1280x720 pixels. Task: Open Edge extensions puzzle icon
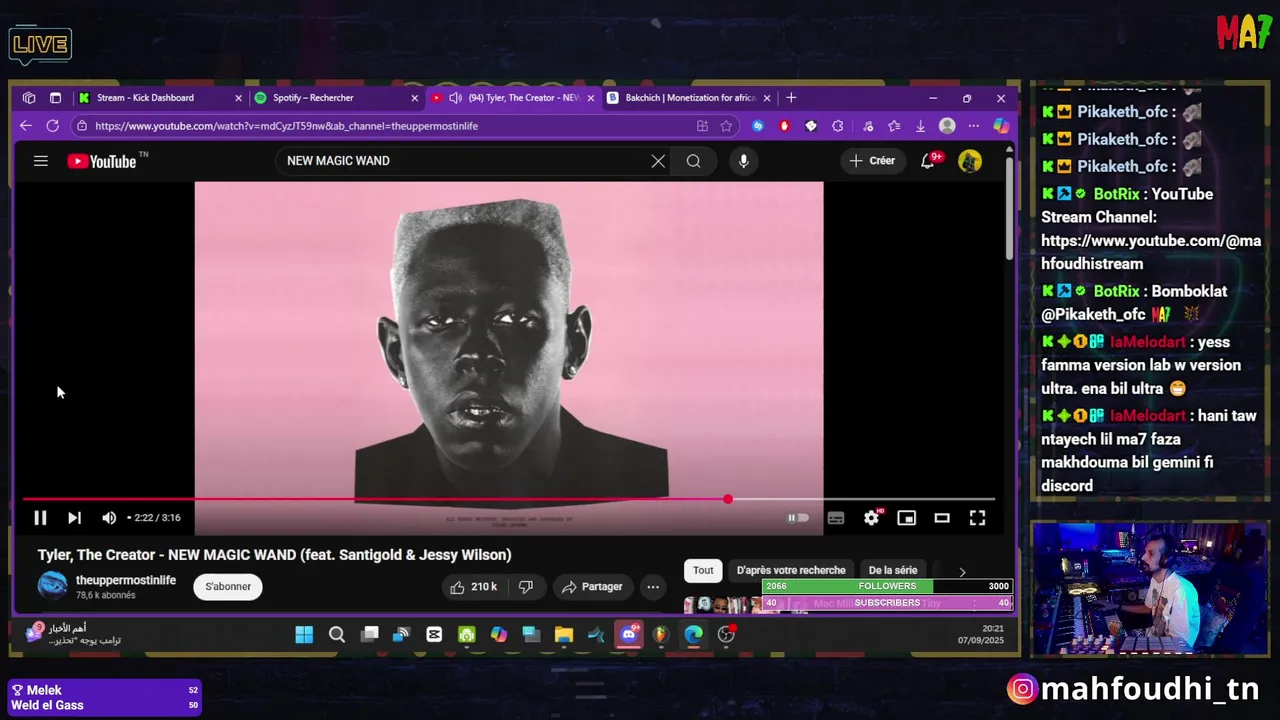[838, 126]
